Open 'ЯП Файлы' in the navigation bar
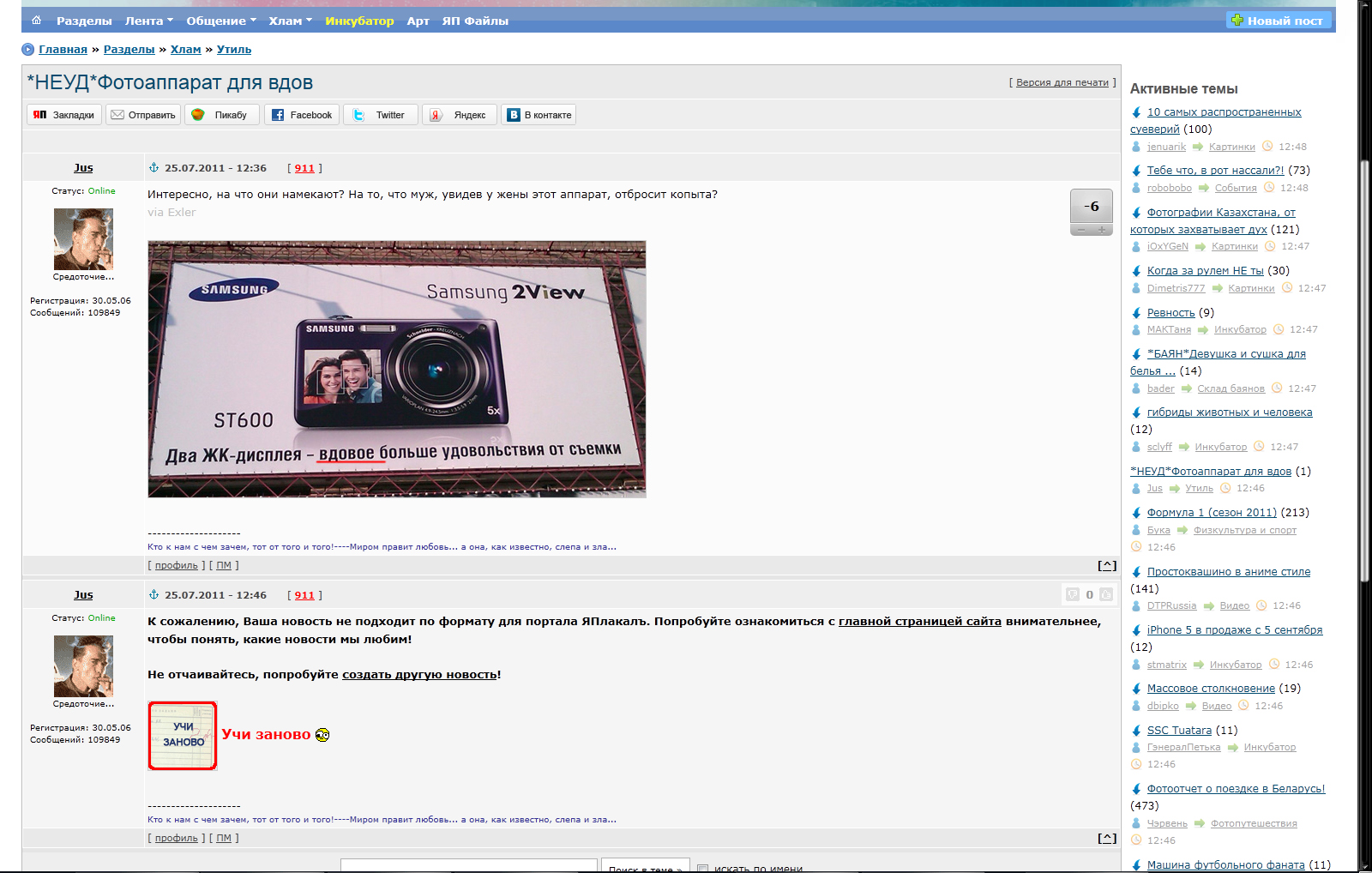 [x=475, y=21]
